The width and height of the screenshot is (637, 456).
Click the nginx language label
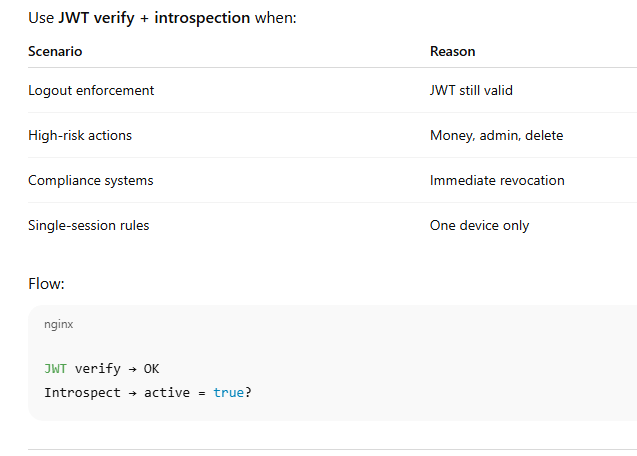[58, 325]
